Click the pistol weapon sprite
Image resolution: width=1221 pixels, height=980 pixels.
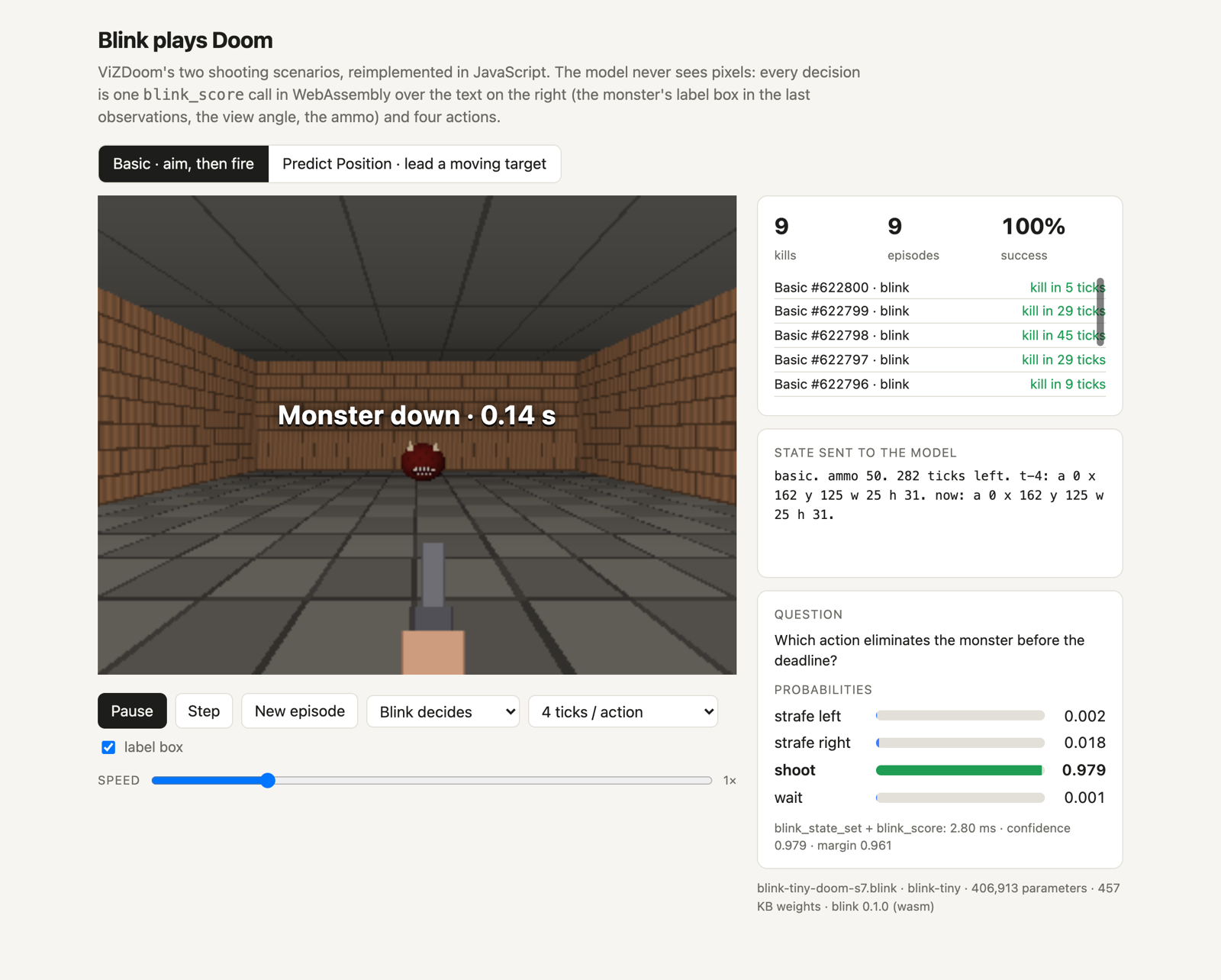433,608
